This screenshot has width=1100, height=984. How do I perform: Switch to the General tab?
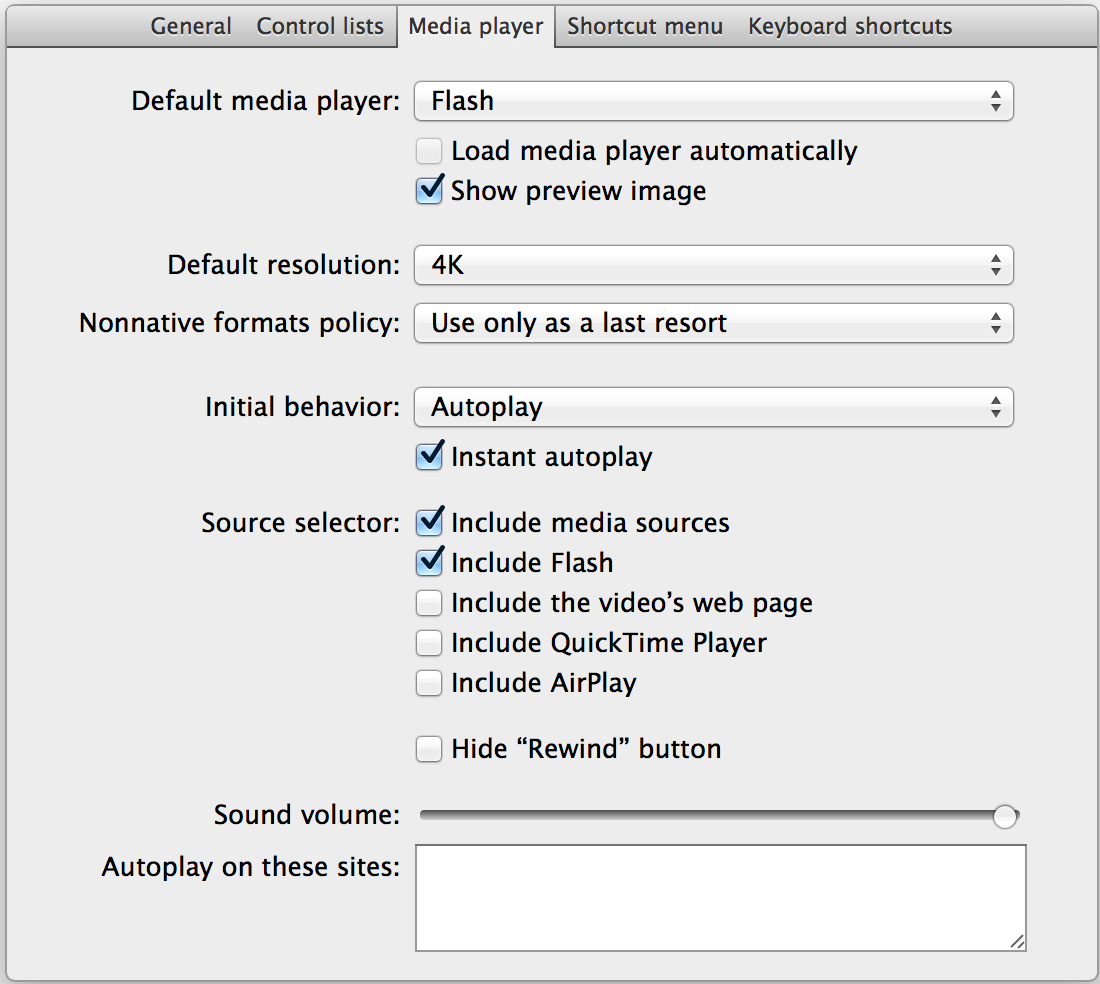[191, 26]
